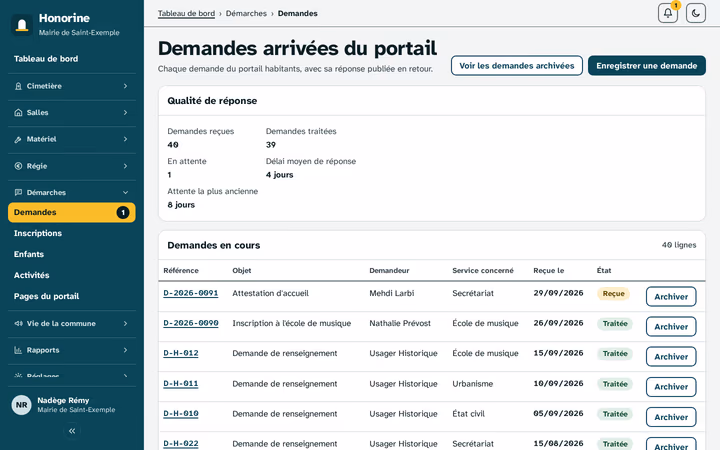Open Enfants in the sidebar

coord(72,254)
